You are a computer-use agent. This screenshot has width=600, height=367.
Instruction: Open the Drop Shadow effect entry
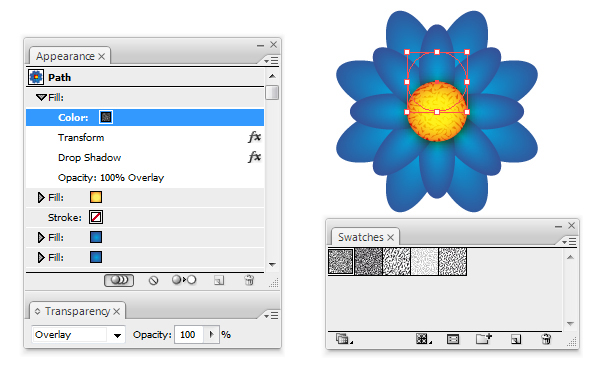pos(89,158)
